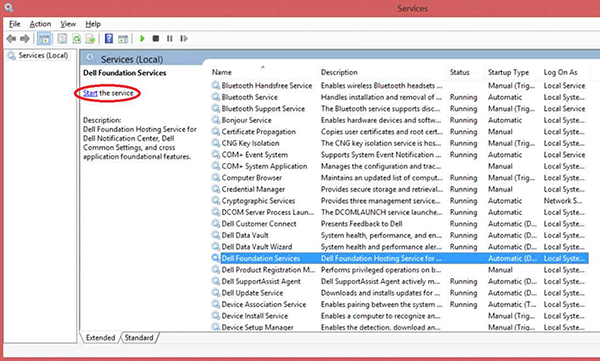The image size is (600, 361).
Task: Pause the service with the toolbar icon
Action: coord(170,39)
